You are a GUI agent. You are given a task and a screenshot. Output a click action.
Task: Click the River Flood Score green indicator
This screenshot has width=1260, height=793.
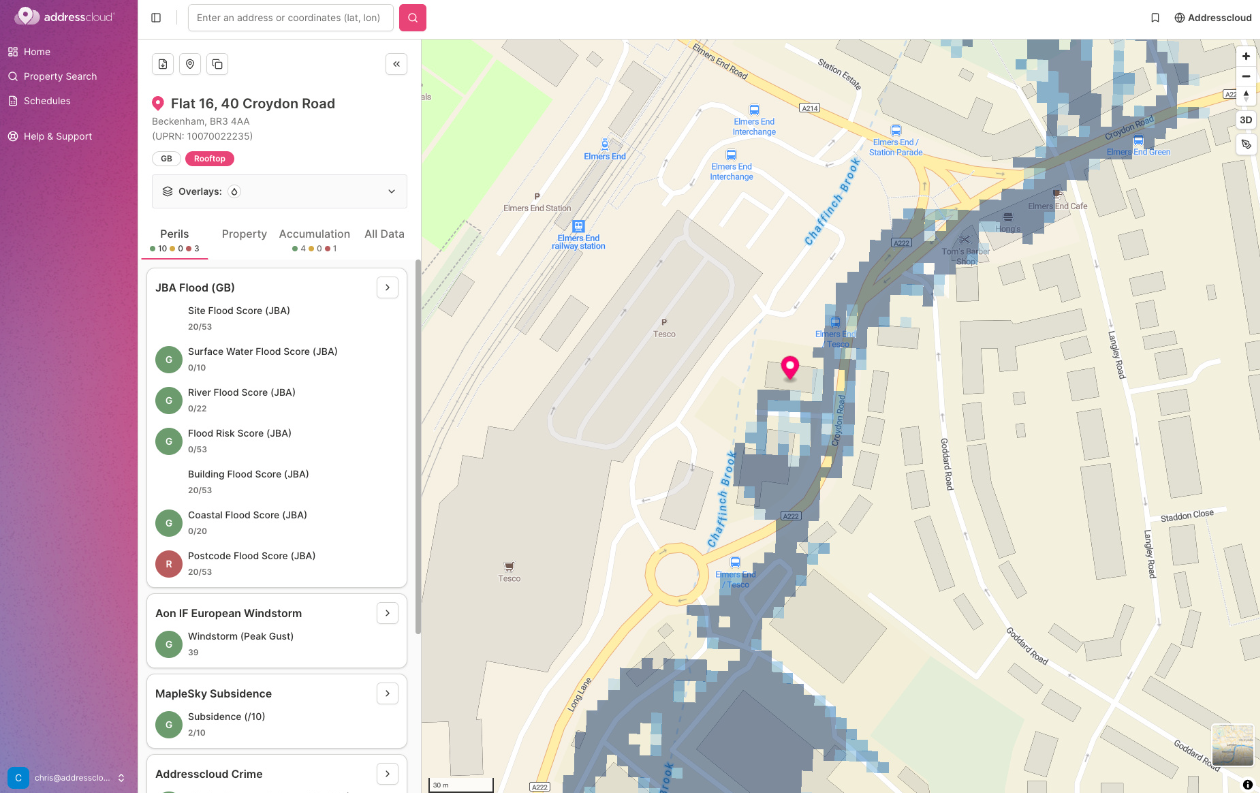click(168, 401)
